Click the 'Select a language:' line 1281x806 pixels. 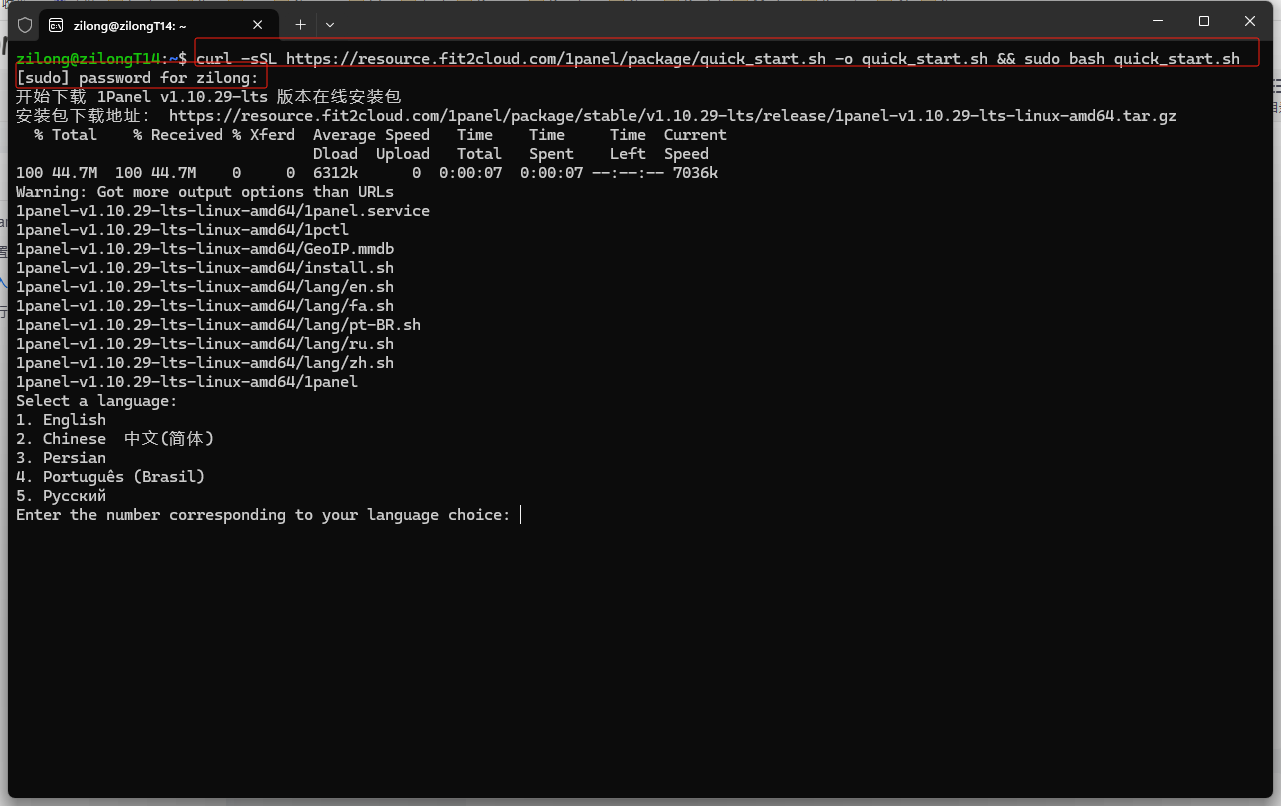[97, 401]
